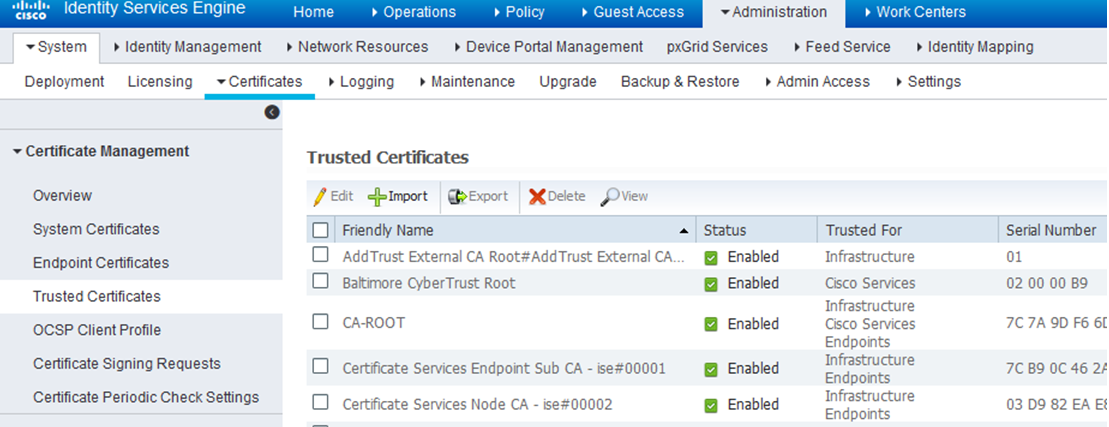Expand the Admin Access menu

point(817,82)
